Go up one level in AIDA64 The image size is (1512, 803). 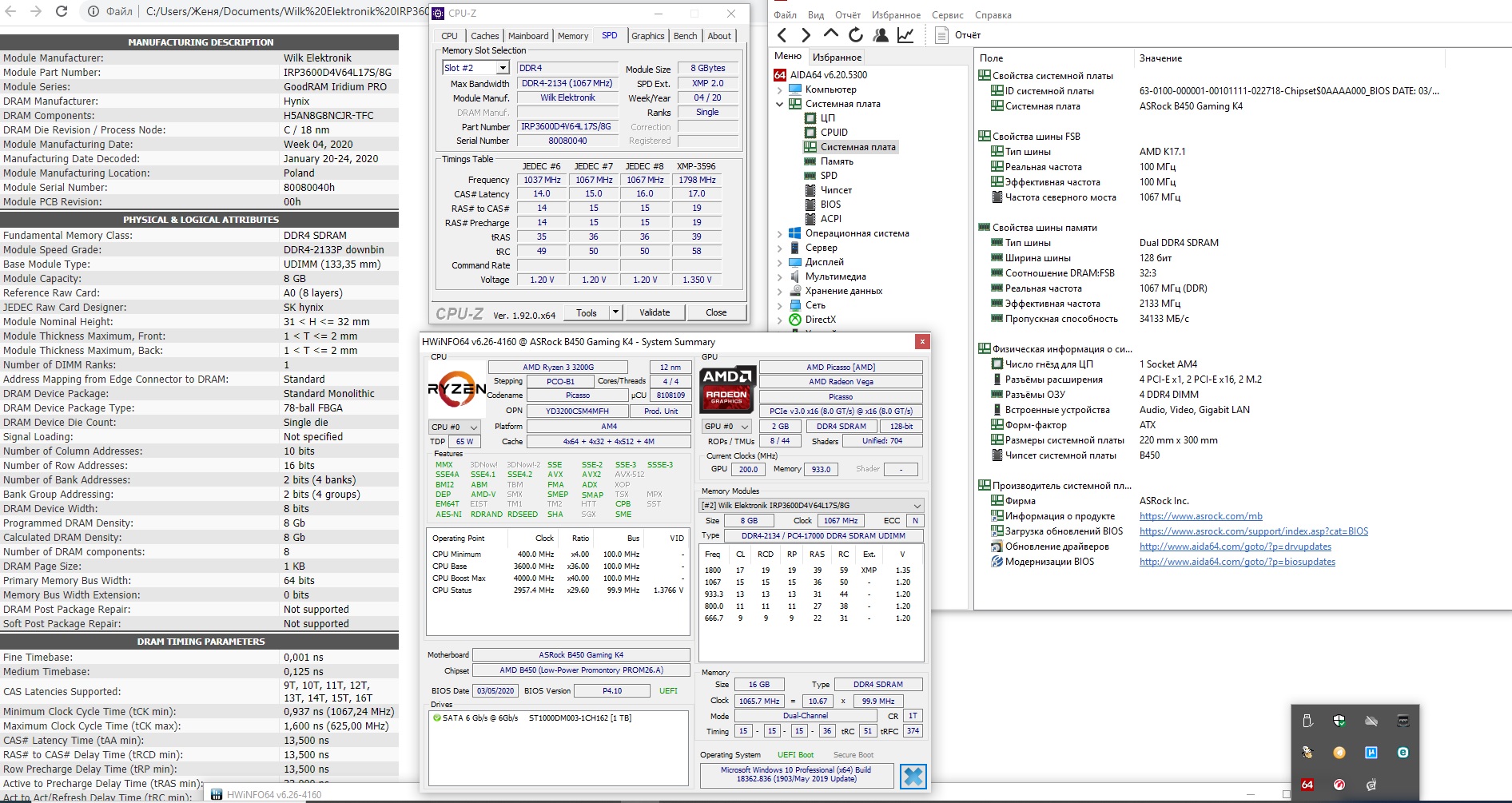[830, 34]
